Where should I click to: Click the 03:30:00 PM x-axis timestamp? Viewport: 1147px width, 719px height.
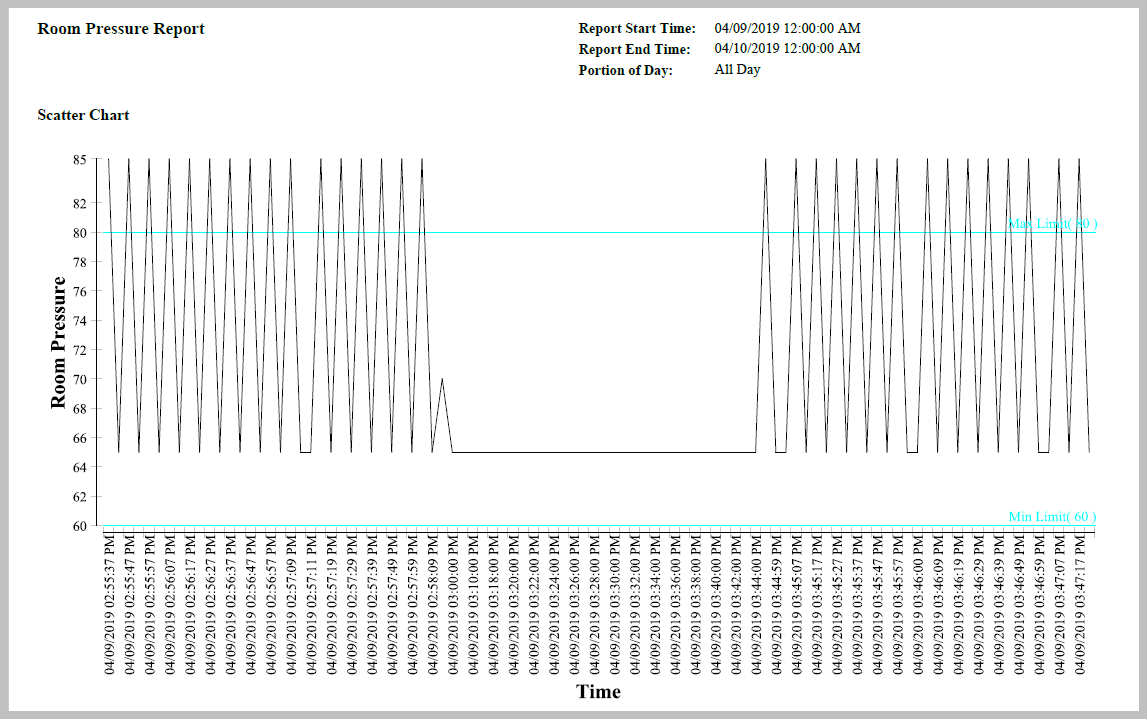[615, 604]
